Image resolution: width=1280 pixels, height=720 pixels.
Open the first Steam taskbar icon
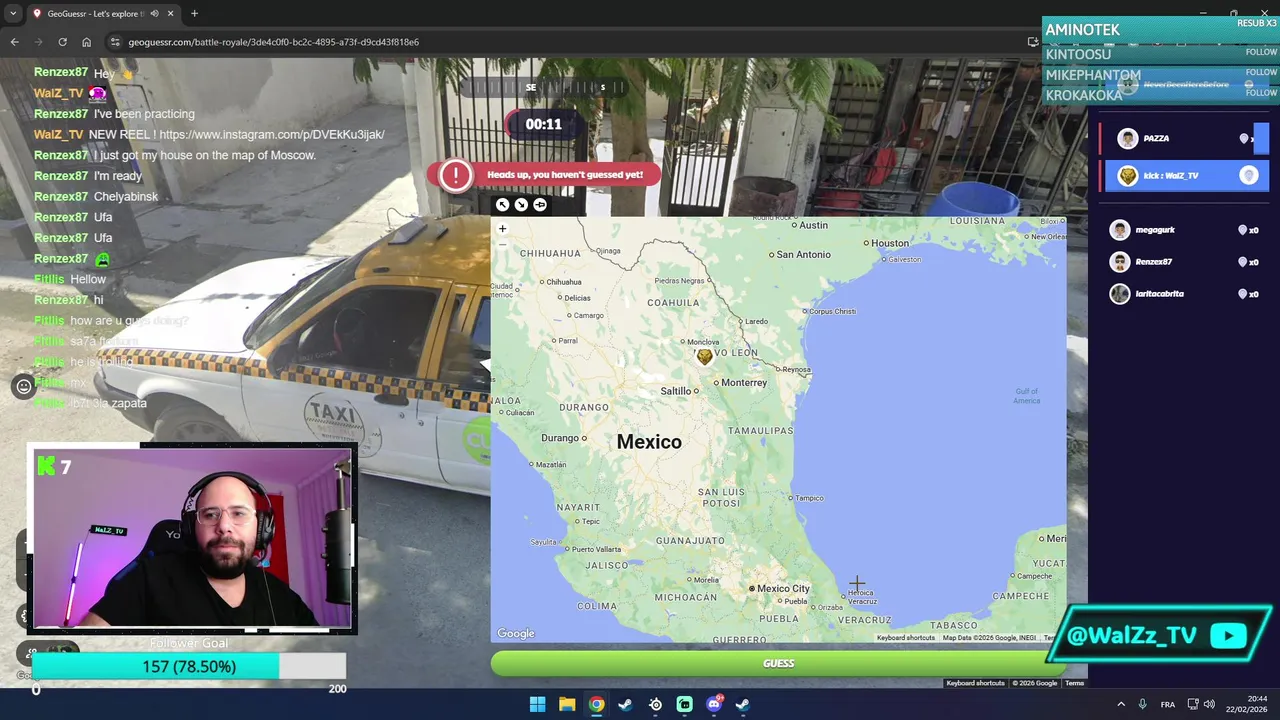click(x=625, y=704)
